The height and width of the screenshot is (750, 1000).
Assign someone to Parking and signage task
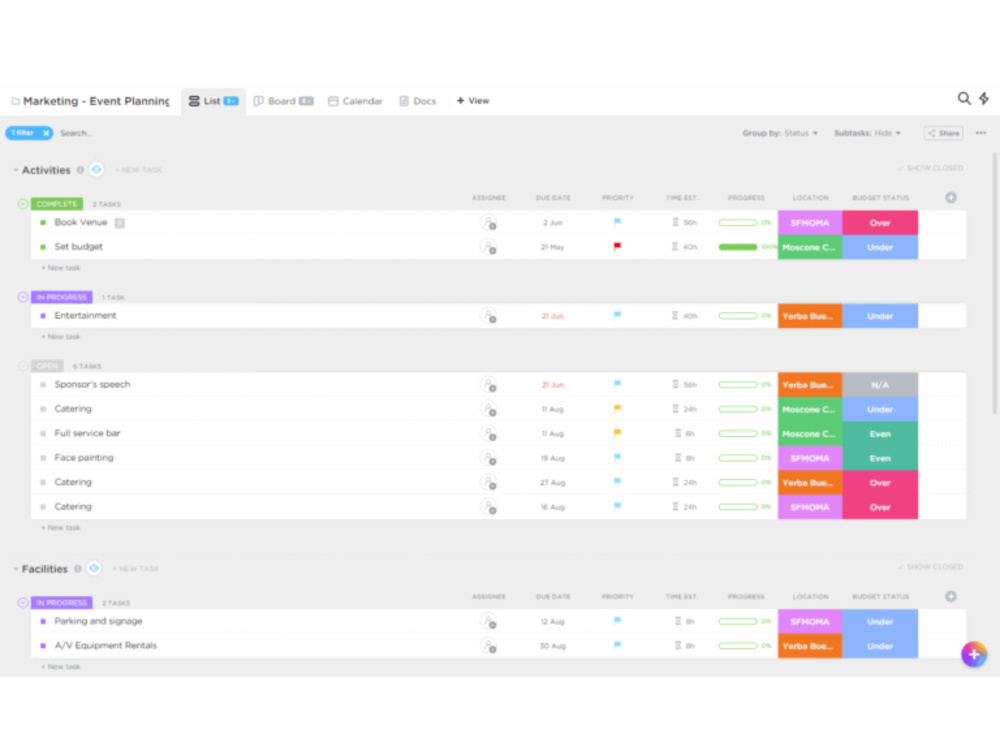(x=489, y=621)
